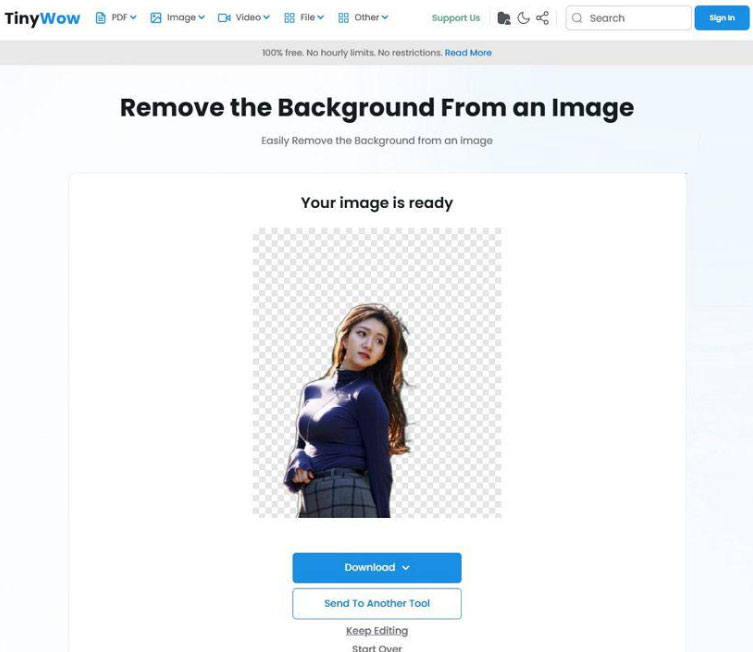The width and height of the screenshot is (753, 652).
Task: Click the Image picture icon in navbar
Action: click(156, 18)
